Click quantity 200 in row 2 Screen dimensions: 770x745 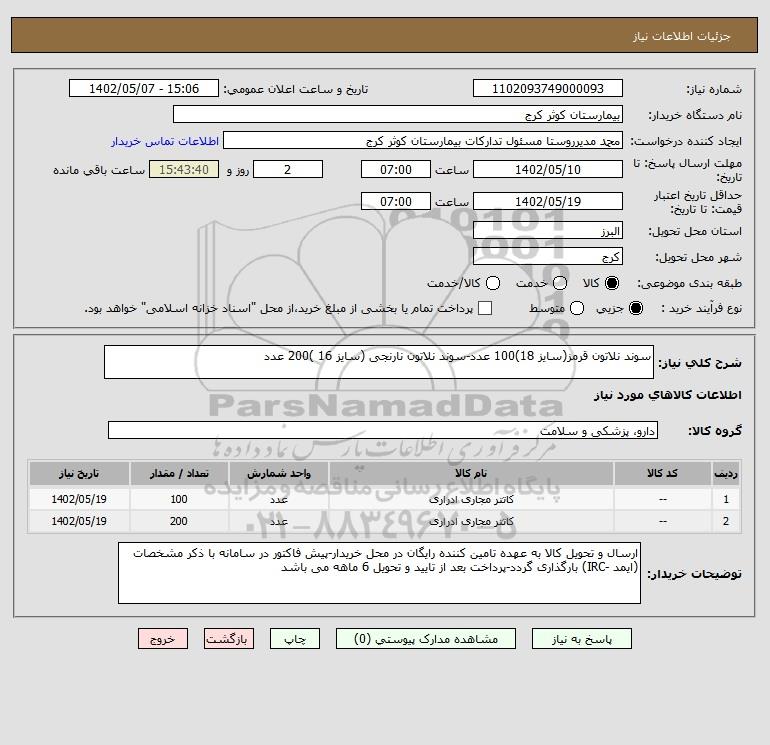tap(179, 521)
